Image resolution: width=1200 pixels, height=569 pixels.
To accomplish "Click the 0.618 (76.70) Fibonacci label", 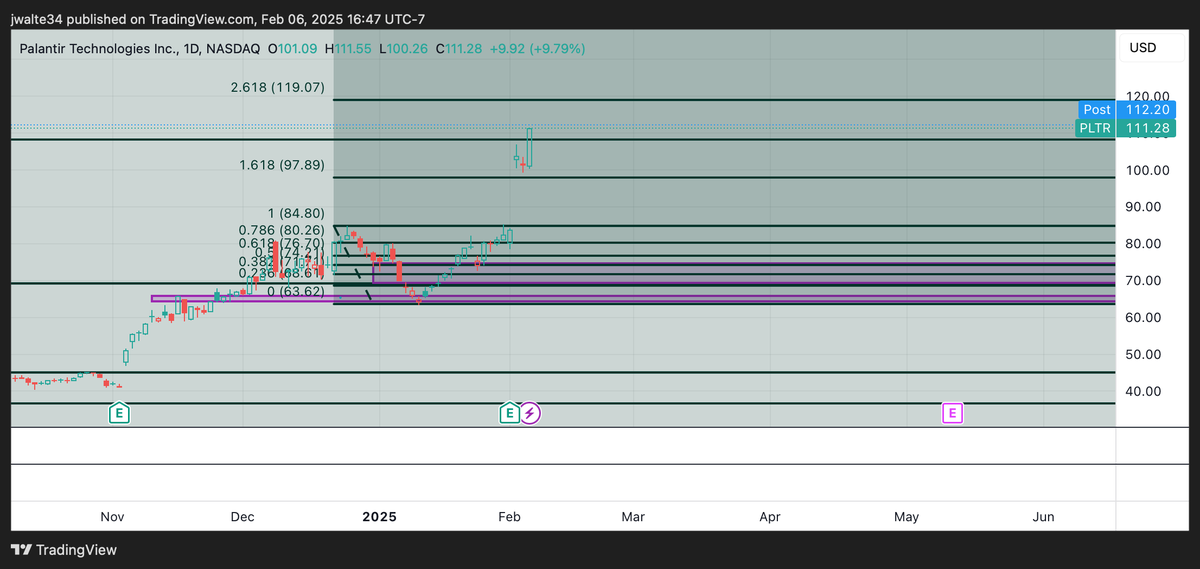I will pos(282,243).
